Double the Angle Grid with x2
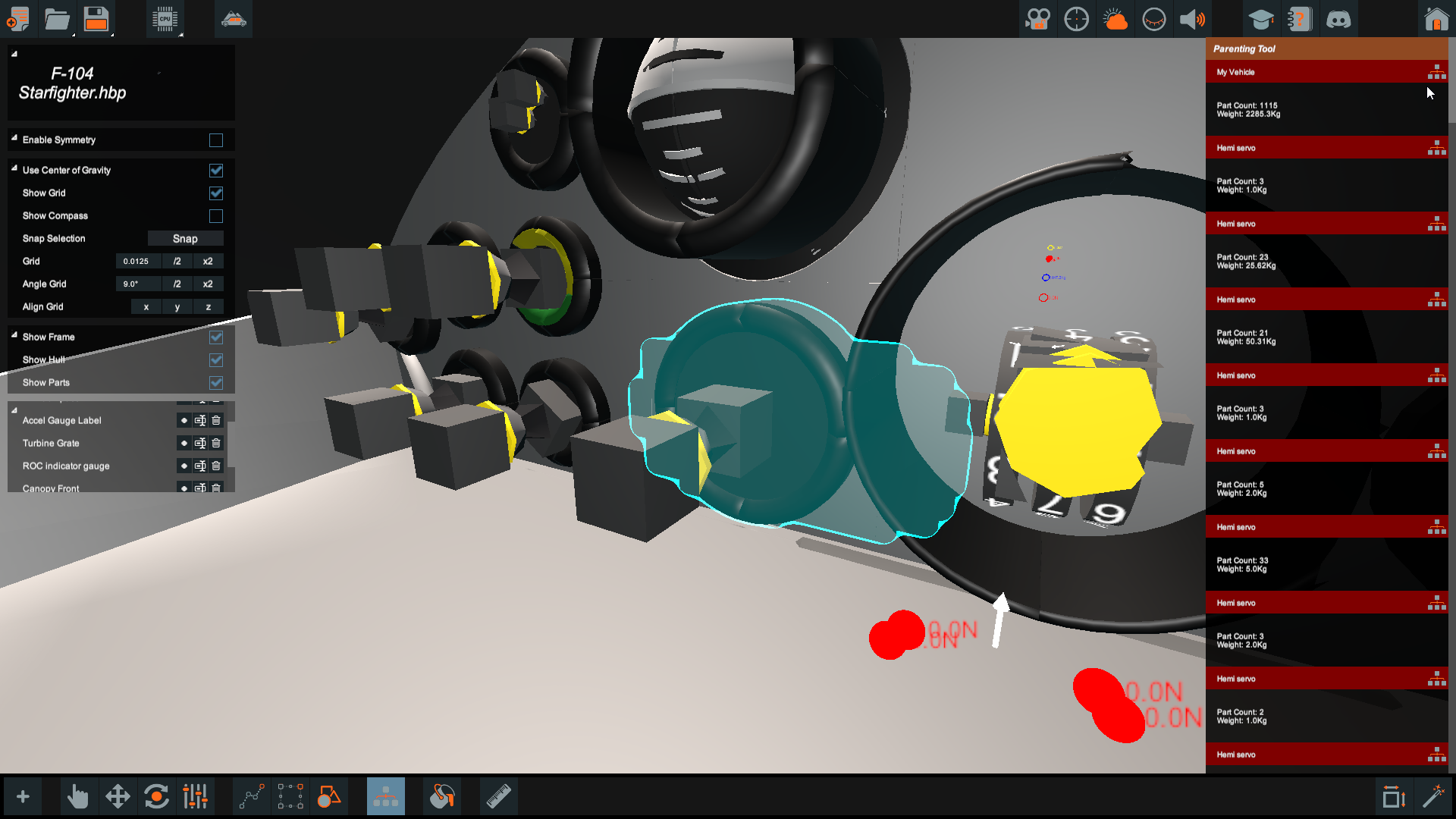 click(x=208, y=284)
